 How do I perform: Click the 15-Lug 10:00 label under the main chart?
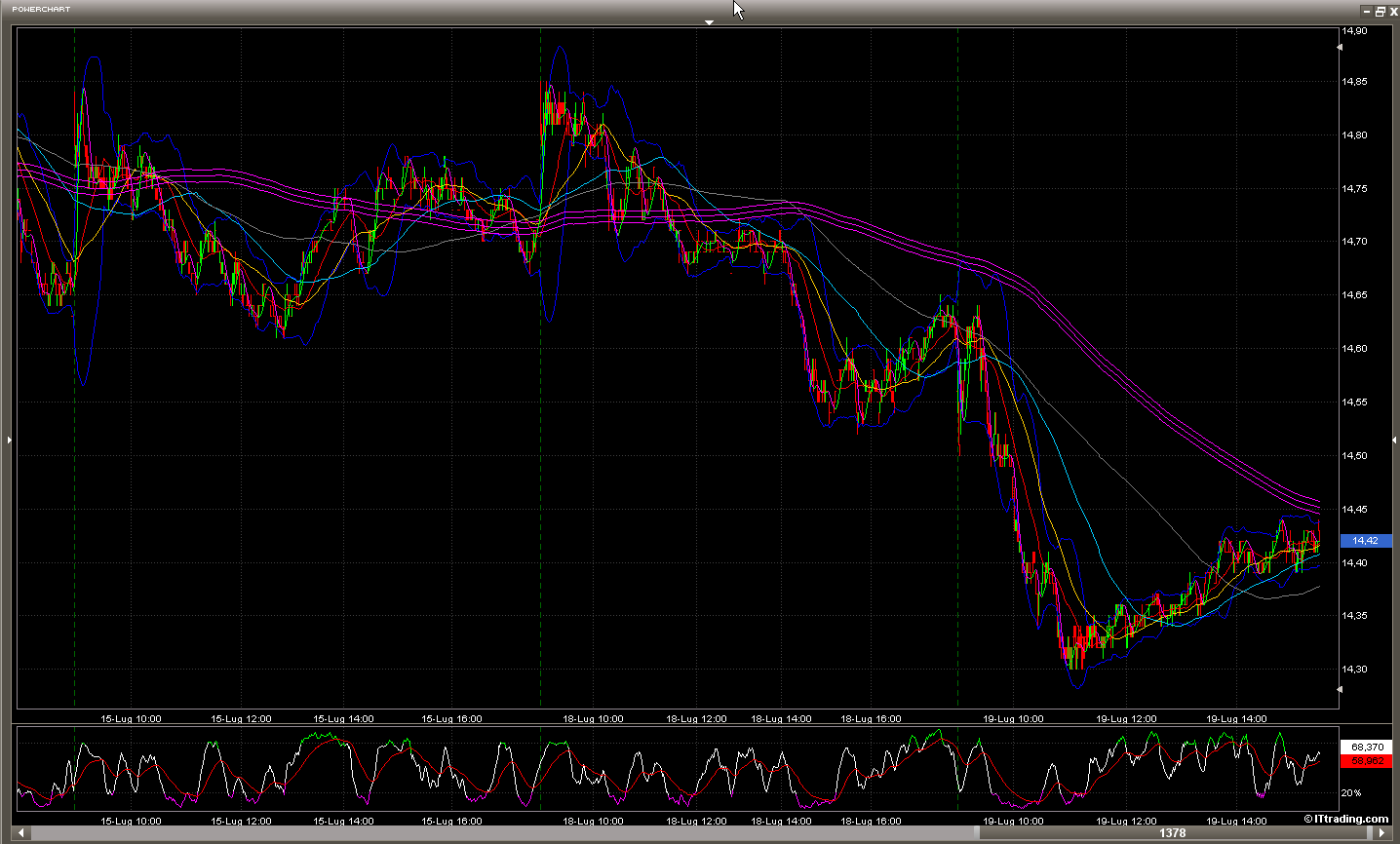132,719
